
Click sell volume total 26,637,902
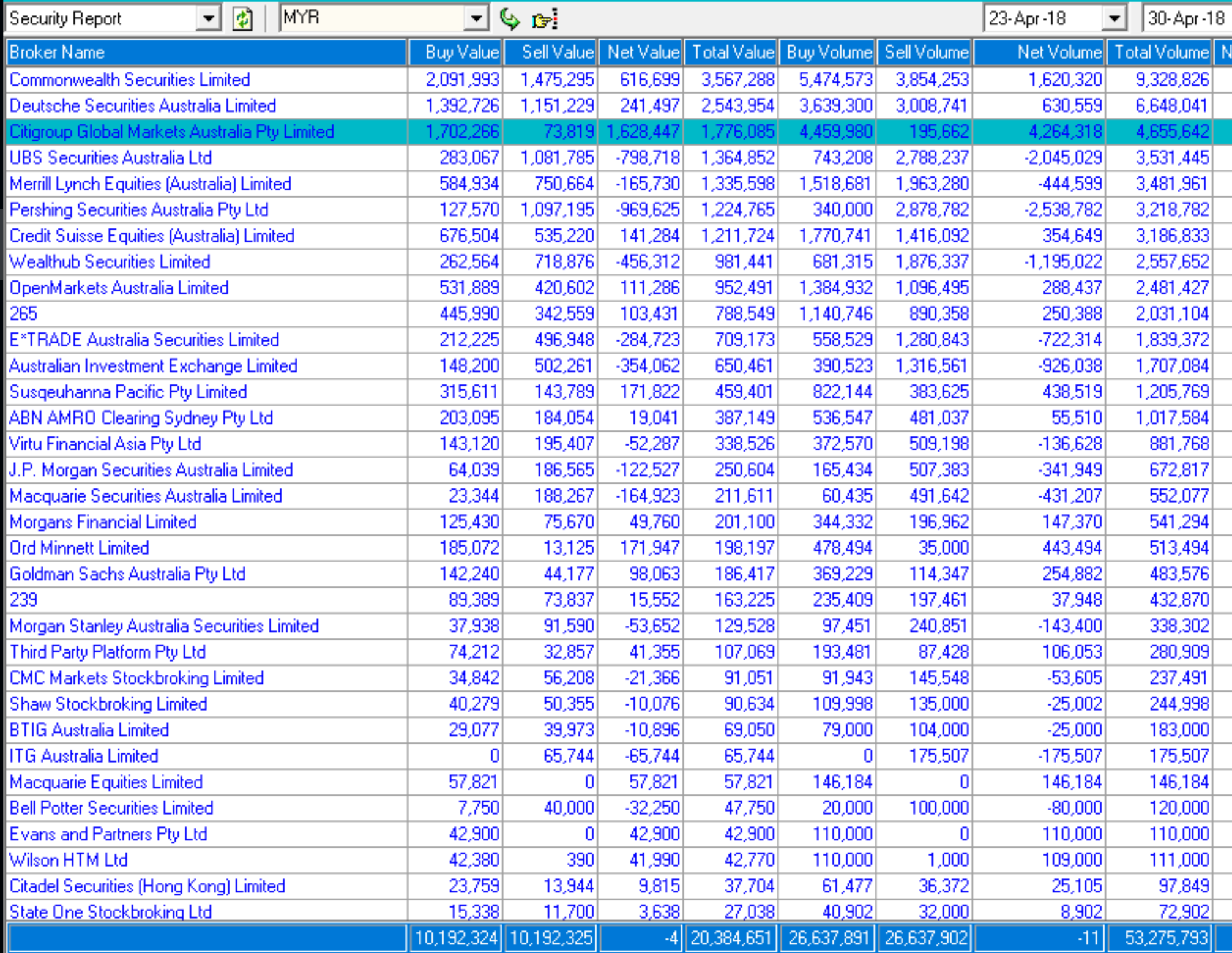coord(925,938)
